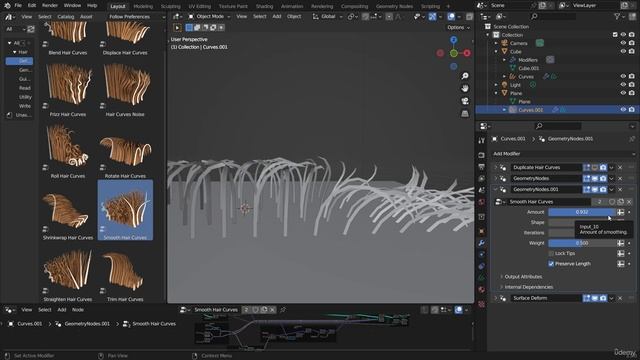Toggle Light visibility eye in outliner

tap(623, 84)
